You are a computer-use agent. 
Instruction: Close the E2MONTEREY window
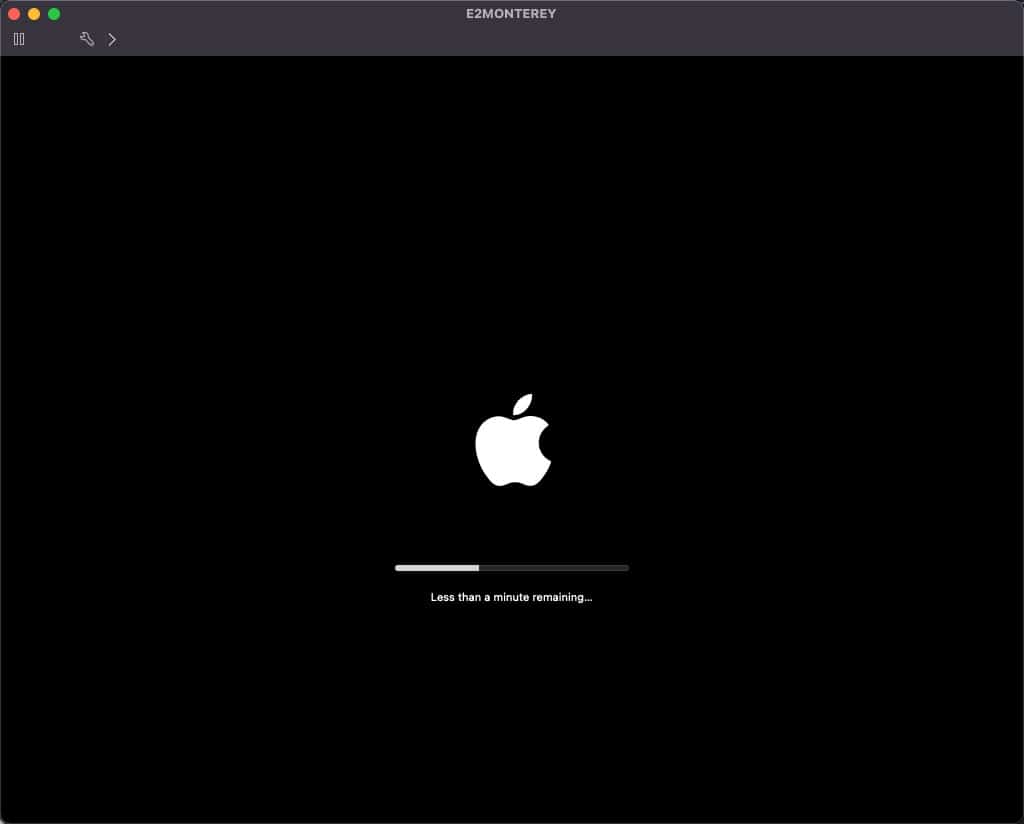pos(14,14)
